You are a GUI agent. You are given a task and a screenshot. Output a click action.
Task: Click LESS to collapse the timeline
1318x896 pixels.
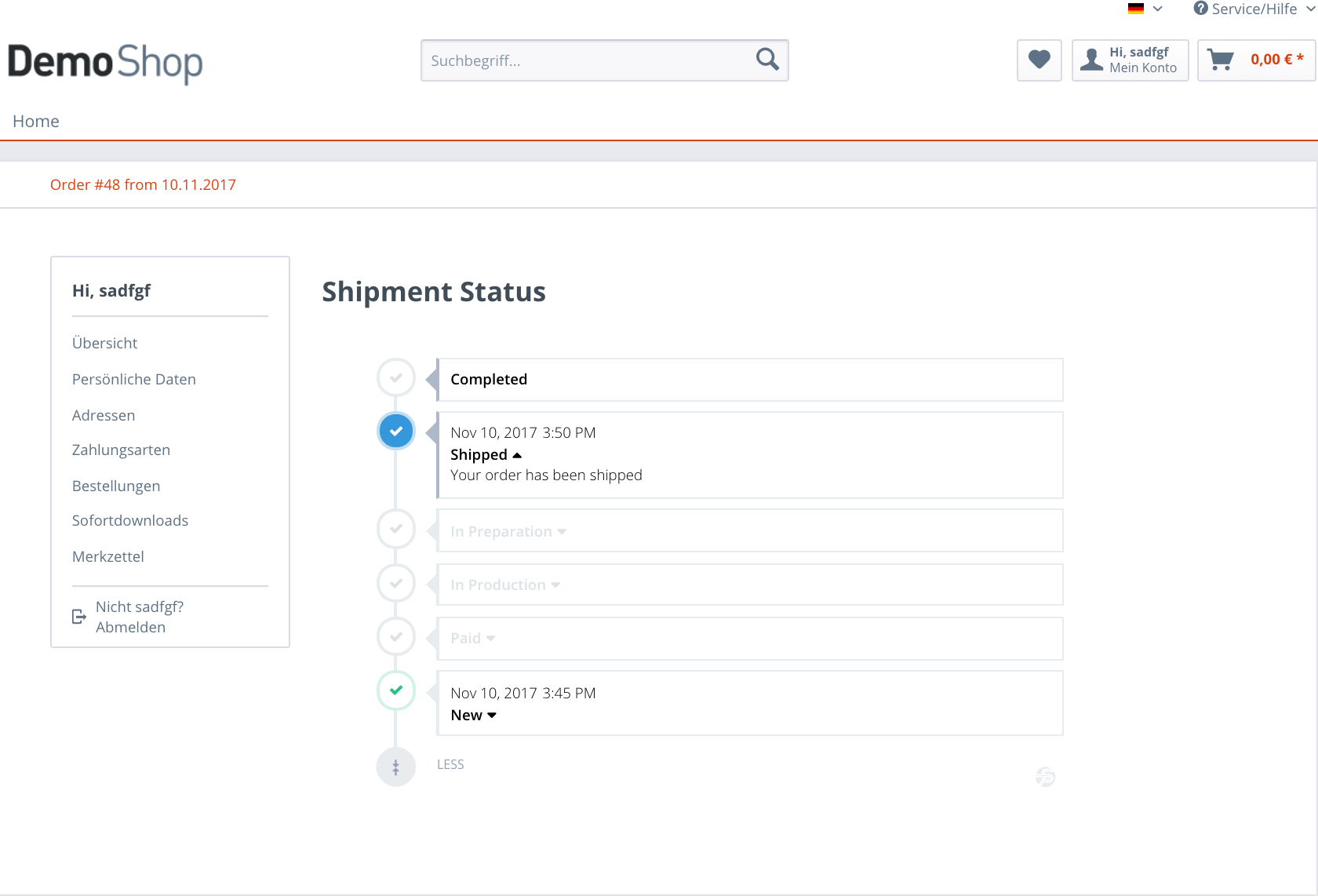[450, 764]
